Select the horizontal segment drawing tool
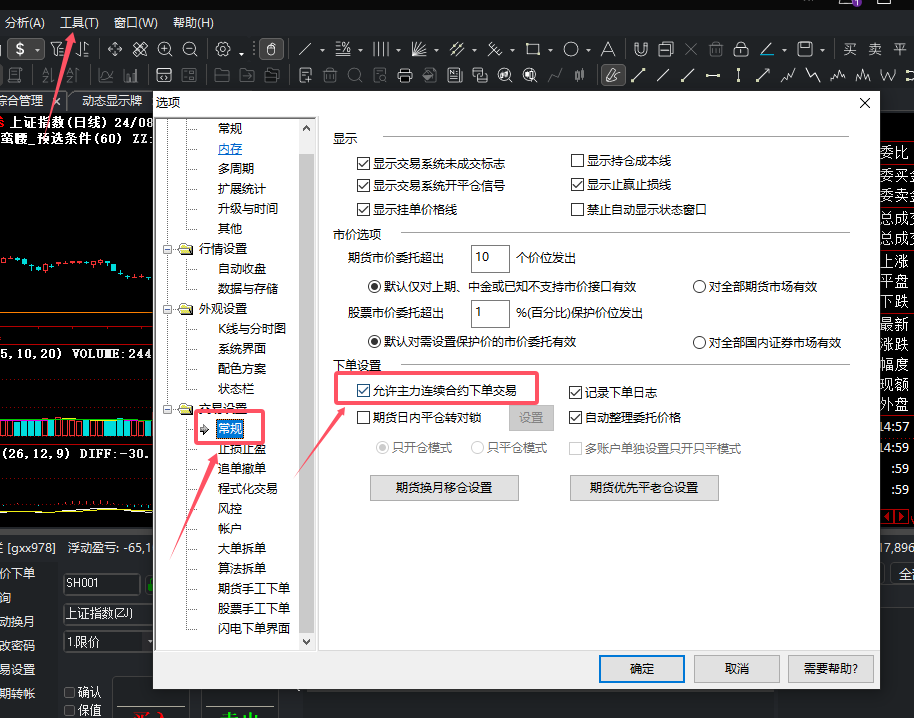 pyautogui.click(x=712, y=75)
